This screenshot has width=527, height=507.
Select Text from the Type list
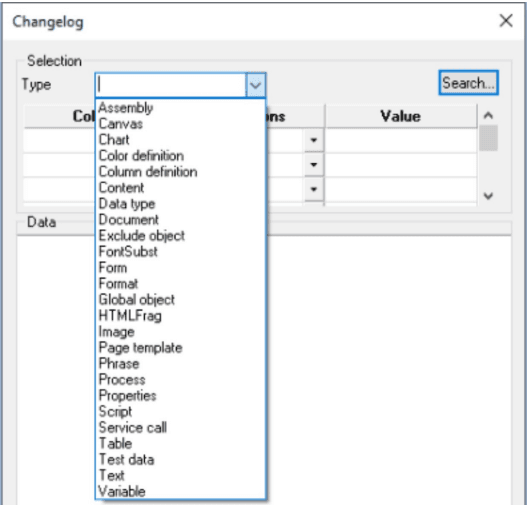[181, 475]
